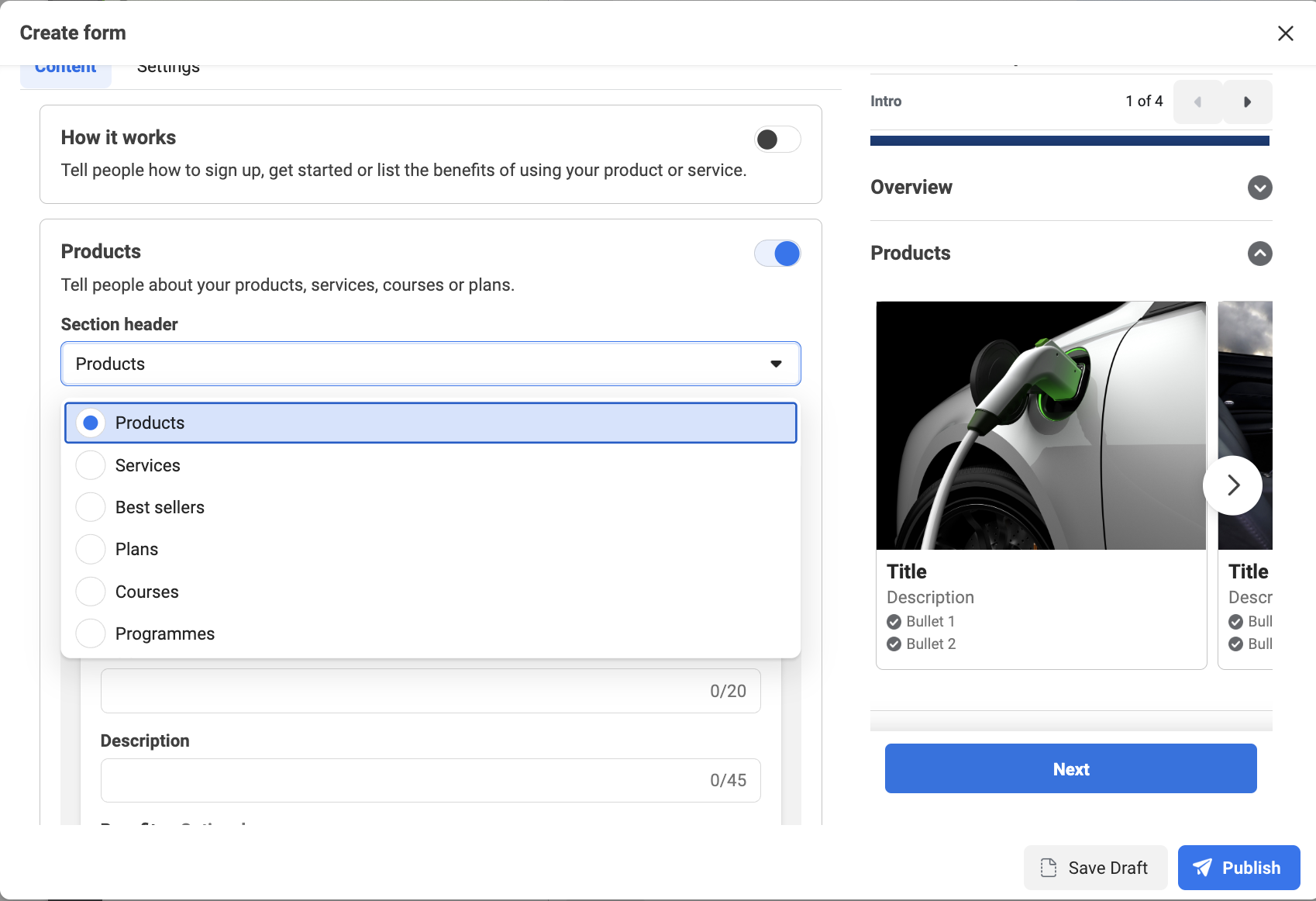Select the Services radio option
Image resolution: width=1316 pixels, height=901 pixels.
[91, 465]
